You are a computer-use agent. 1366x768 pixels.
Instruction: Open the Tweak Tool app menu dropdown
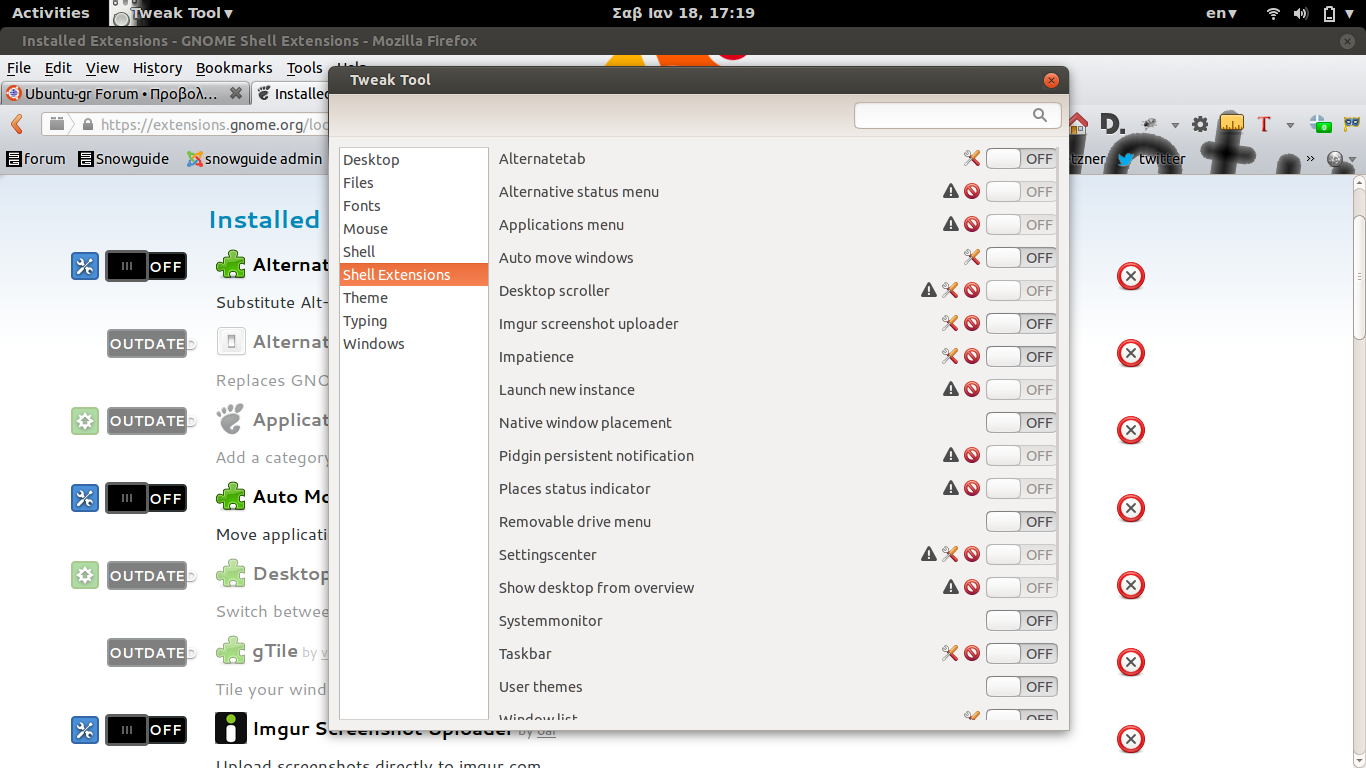coord(181,13)
